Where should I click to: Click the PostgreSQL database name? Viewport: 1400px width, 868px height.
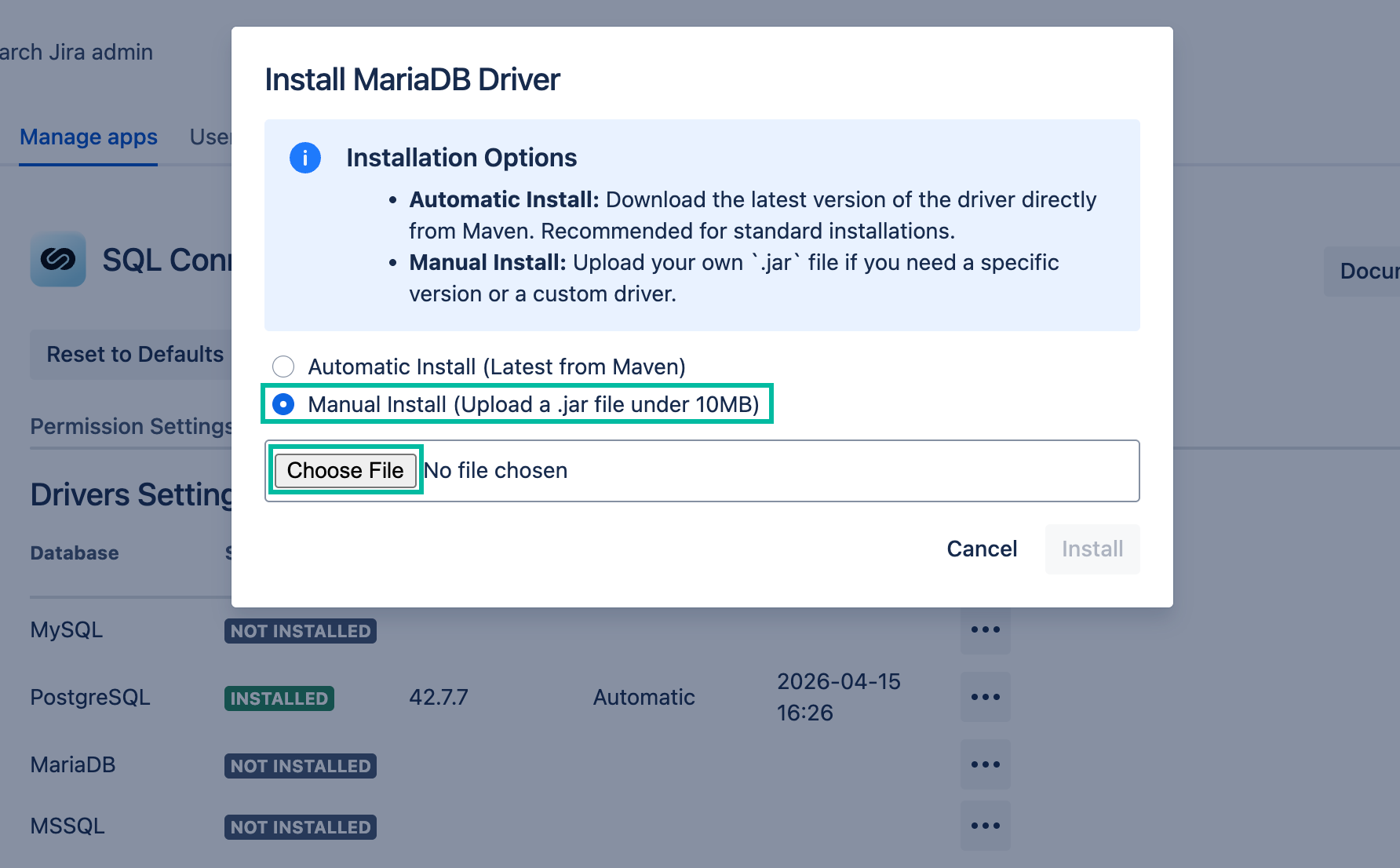(x=90, y=698)
